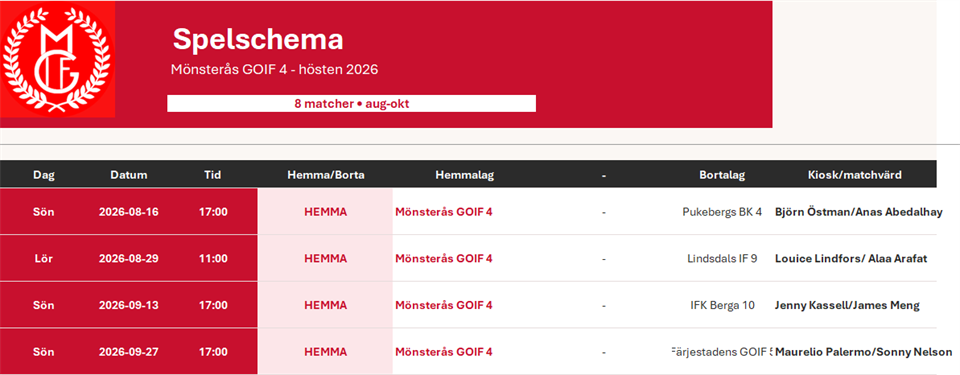This screenshot has width=960, height=375.
Task: Click the Hemma/Borta column header
Action: tap(326, 175)
